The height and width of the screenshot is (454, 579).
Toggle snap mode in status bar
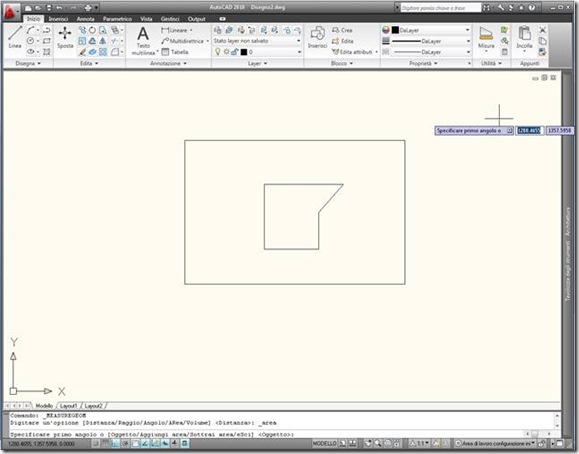(x=96, y=443)
